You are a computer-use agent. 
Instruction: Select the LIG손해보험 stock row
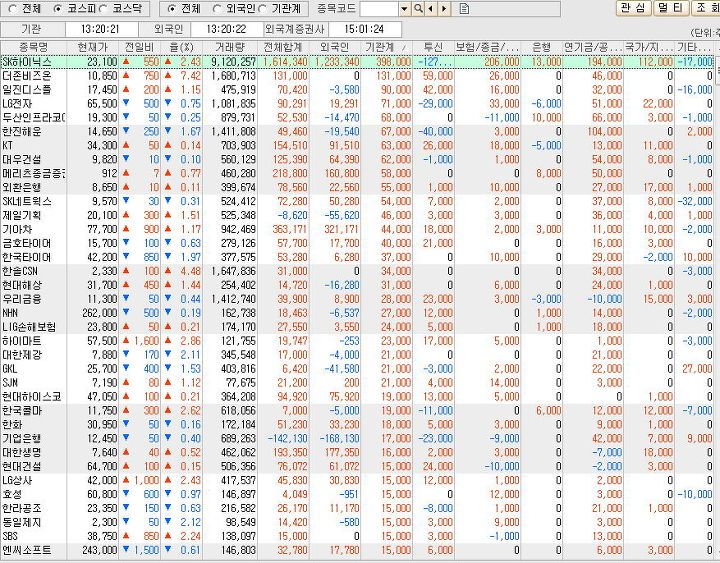[357, 327]
